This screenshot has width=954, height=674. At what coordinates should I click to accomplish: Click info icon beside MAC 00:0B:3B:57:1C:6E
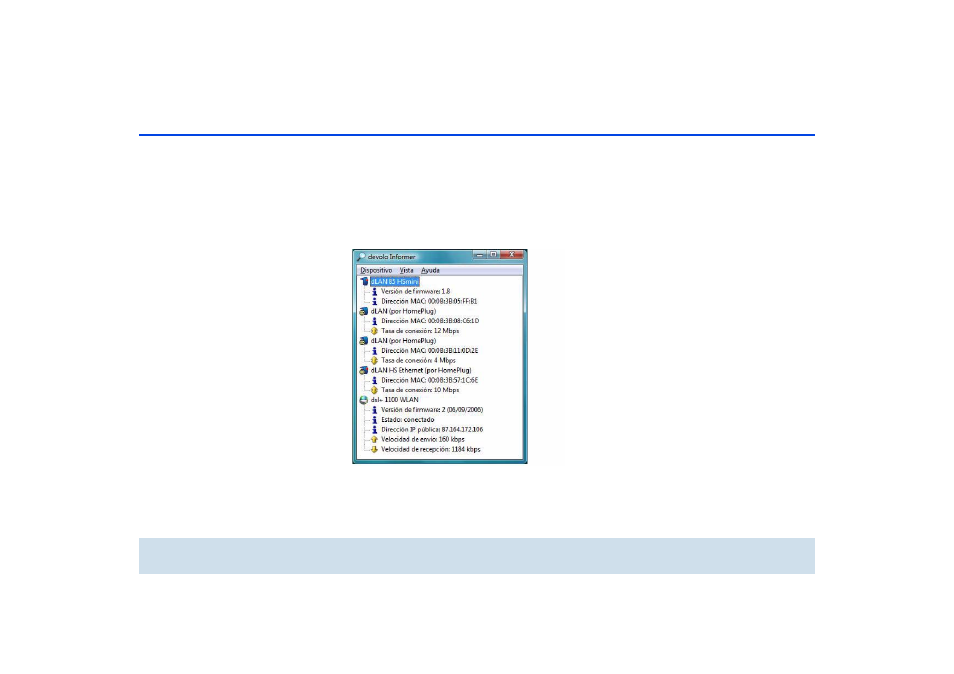(374, 380)
